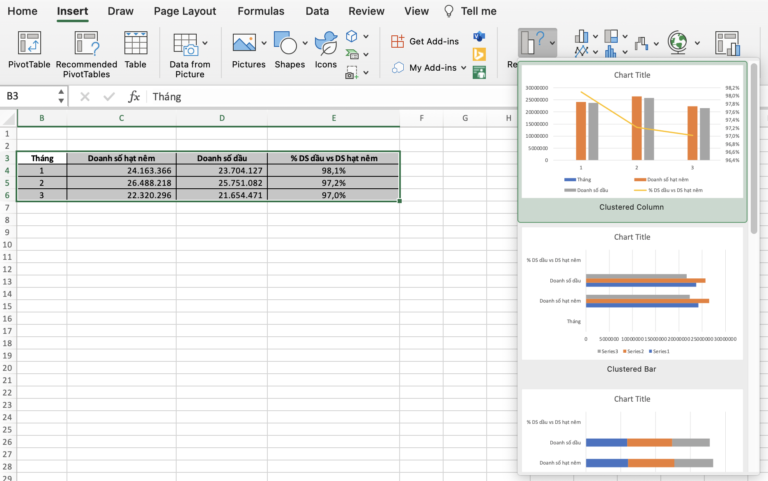Insert a Table from the ribbon
This screenshot has width=768, height=481.
[135, 43]
